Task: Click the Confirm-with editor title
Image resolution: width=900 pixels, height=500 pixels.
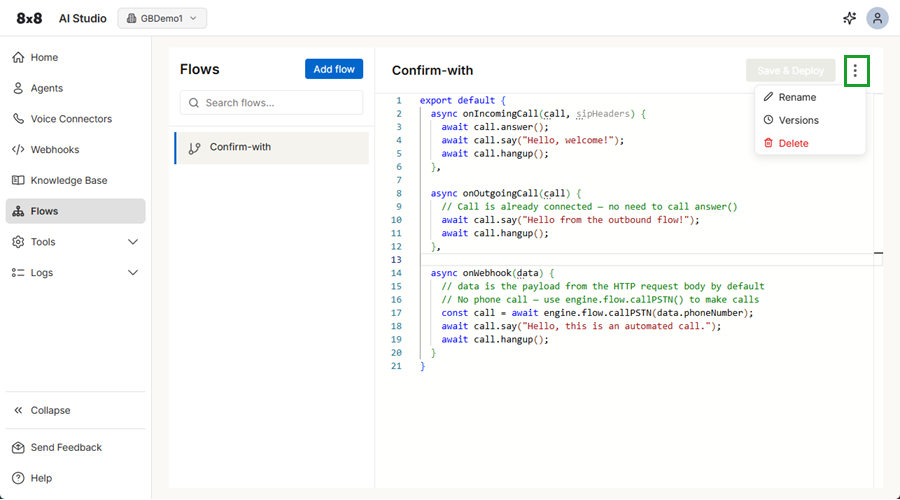Action: click(432, 71)
